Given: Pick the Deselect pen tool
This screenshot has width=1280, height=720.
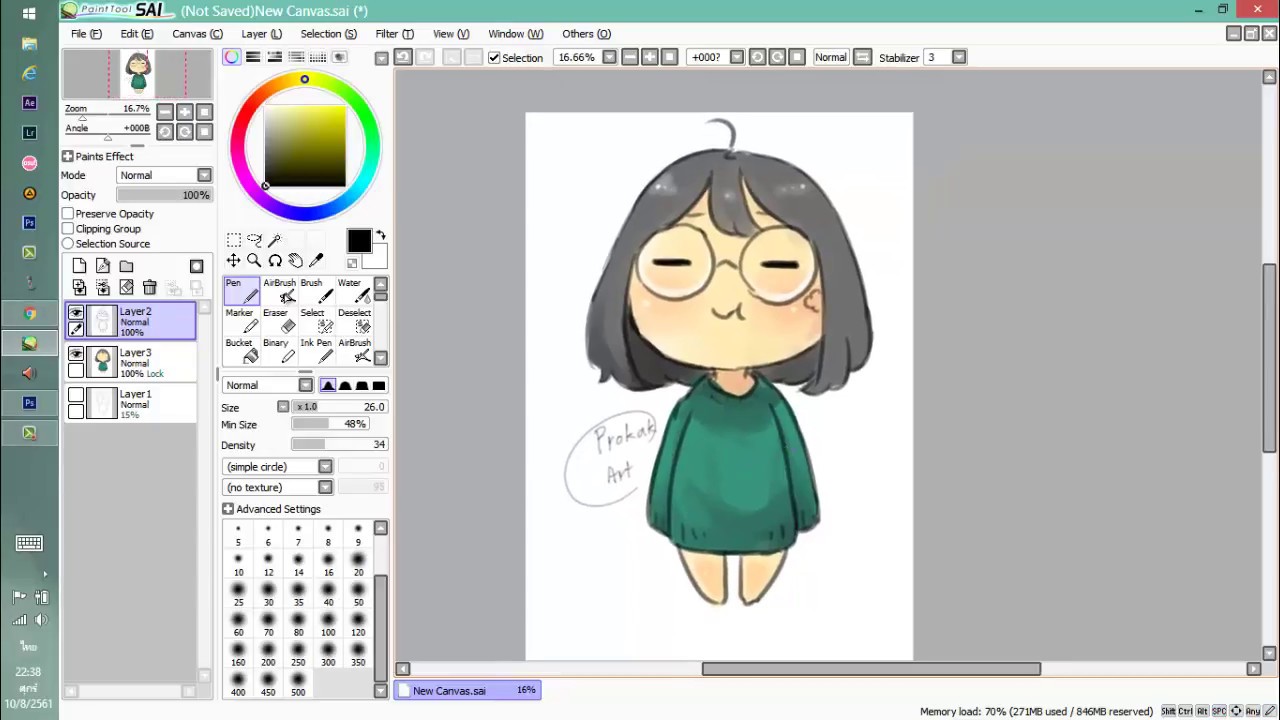Looking at the screenshot, I should click(x=353, y=321).
